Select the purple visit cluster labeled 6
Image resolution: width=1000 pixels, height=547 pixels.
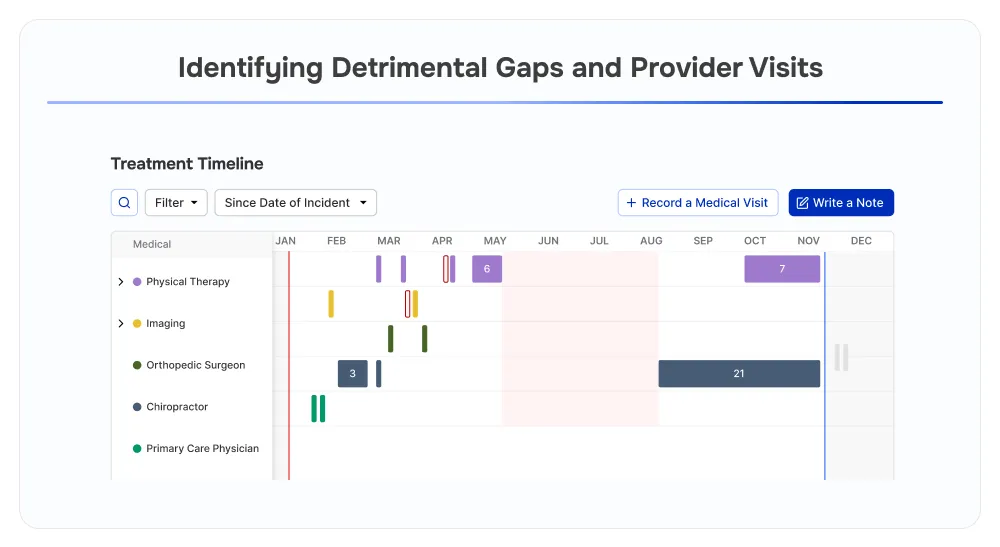[x=487, y=269]
